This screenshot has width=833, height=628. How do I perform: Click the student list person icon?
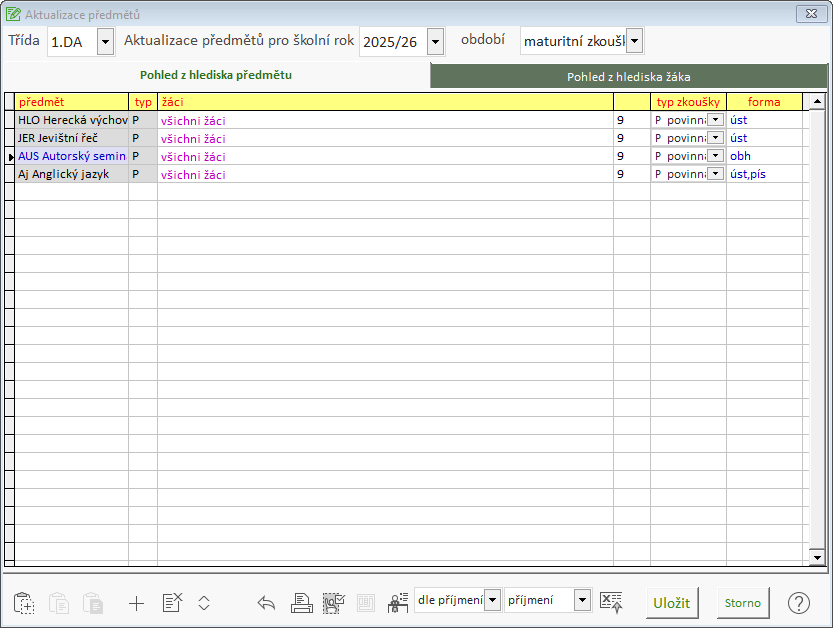tap(397, 603)
